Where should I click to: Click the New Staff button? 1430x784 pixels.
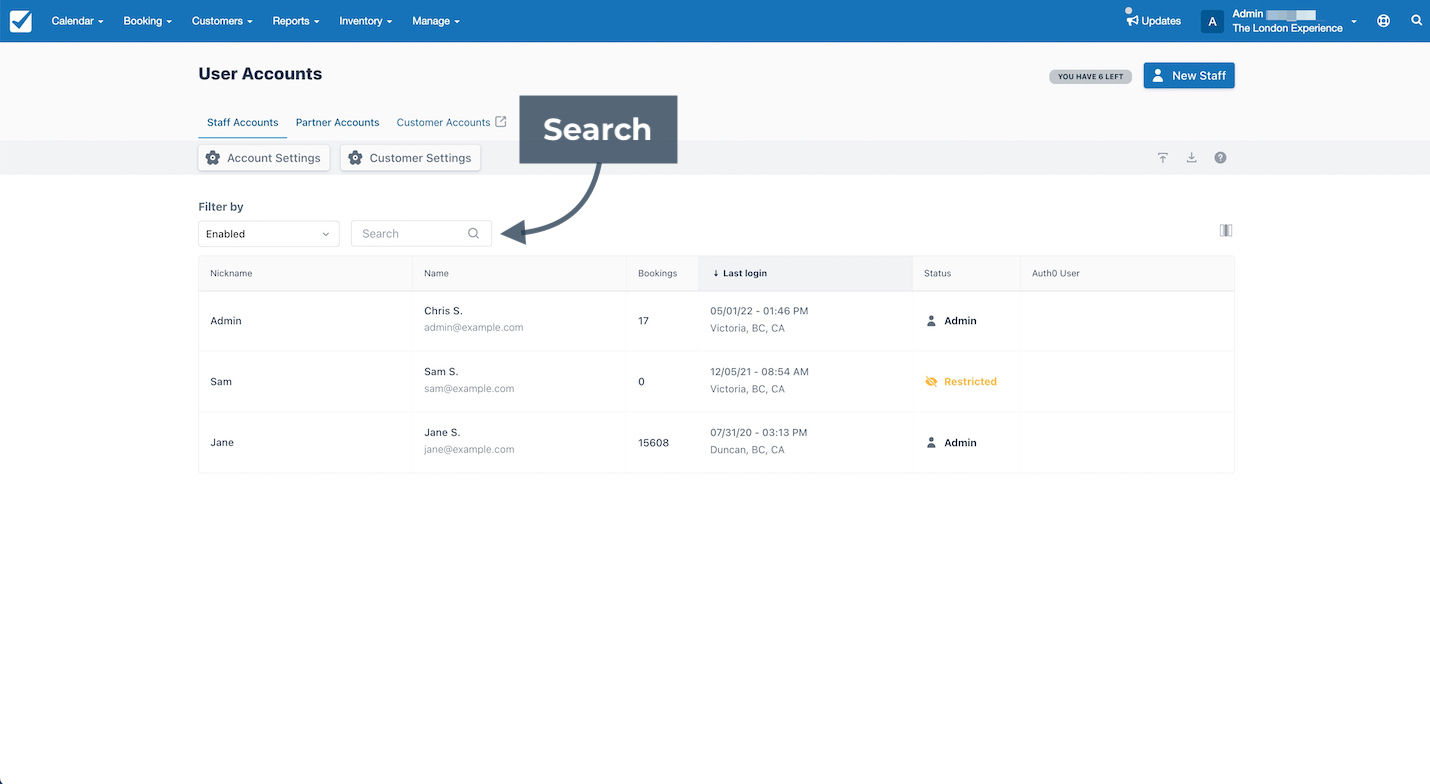point(1189,76)
